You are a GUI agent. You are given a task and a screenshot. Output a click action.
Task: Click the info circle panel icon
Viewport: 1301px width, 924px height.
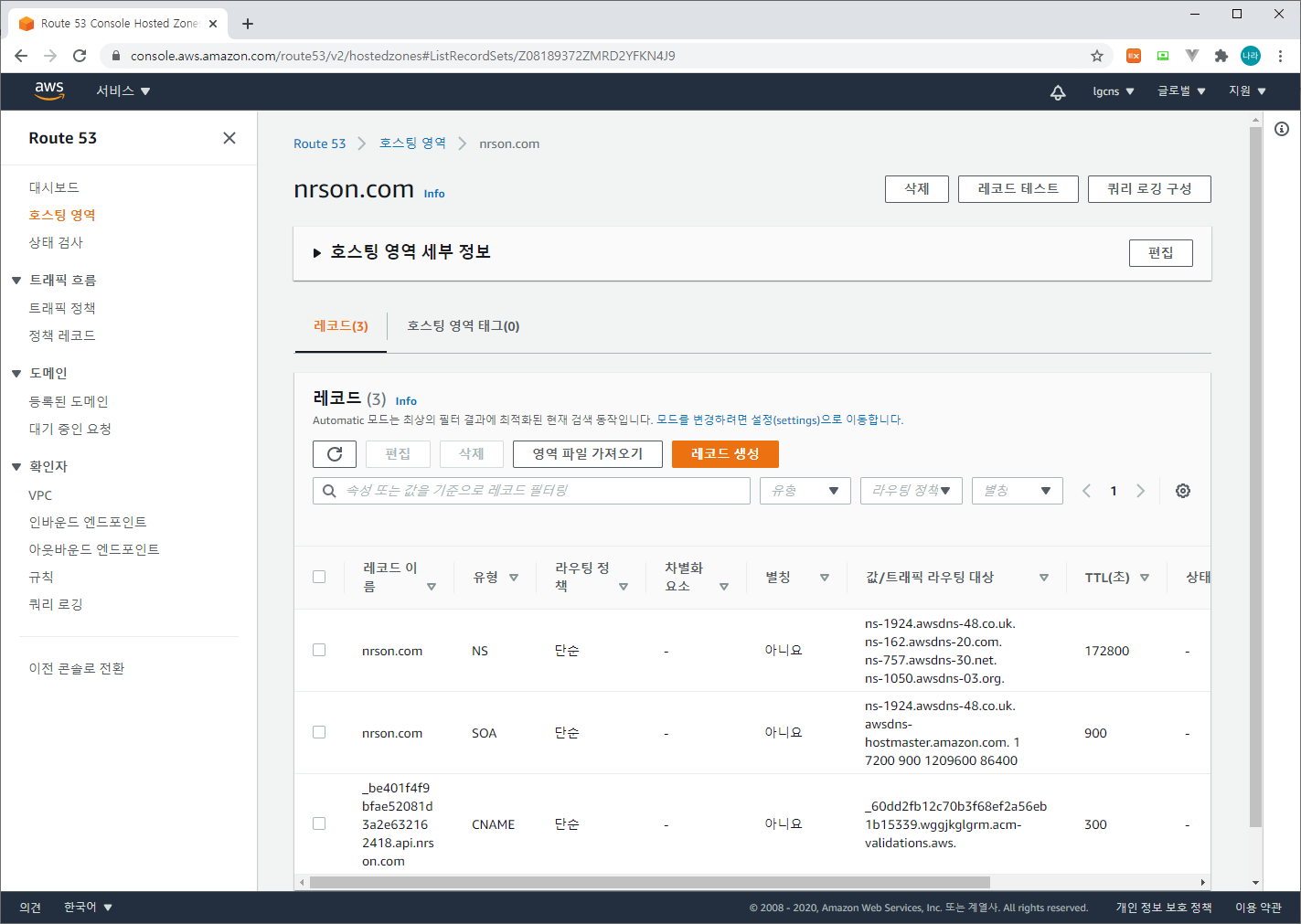1282,129
